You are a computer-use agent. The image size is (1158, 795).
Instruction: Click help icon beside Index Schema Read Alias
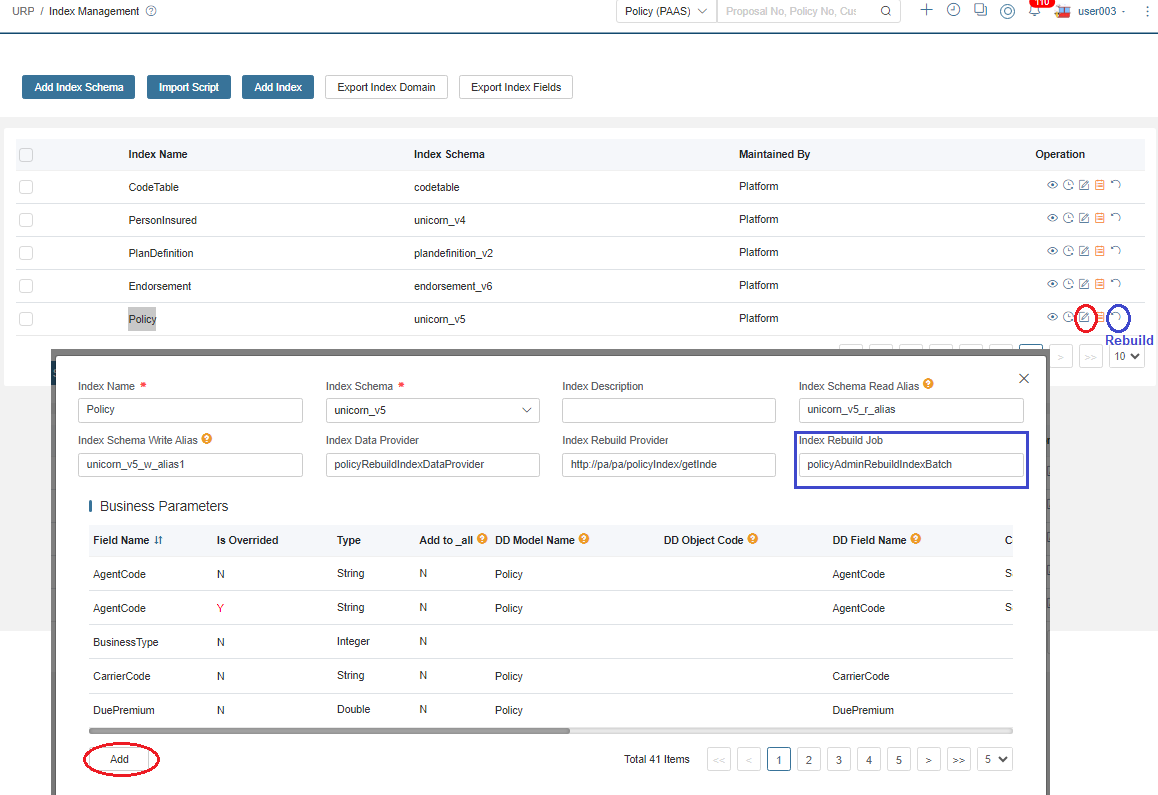928,384
